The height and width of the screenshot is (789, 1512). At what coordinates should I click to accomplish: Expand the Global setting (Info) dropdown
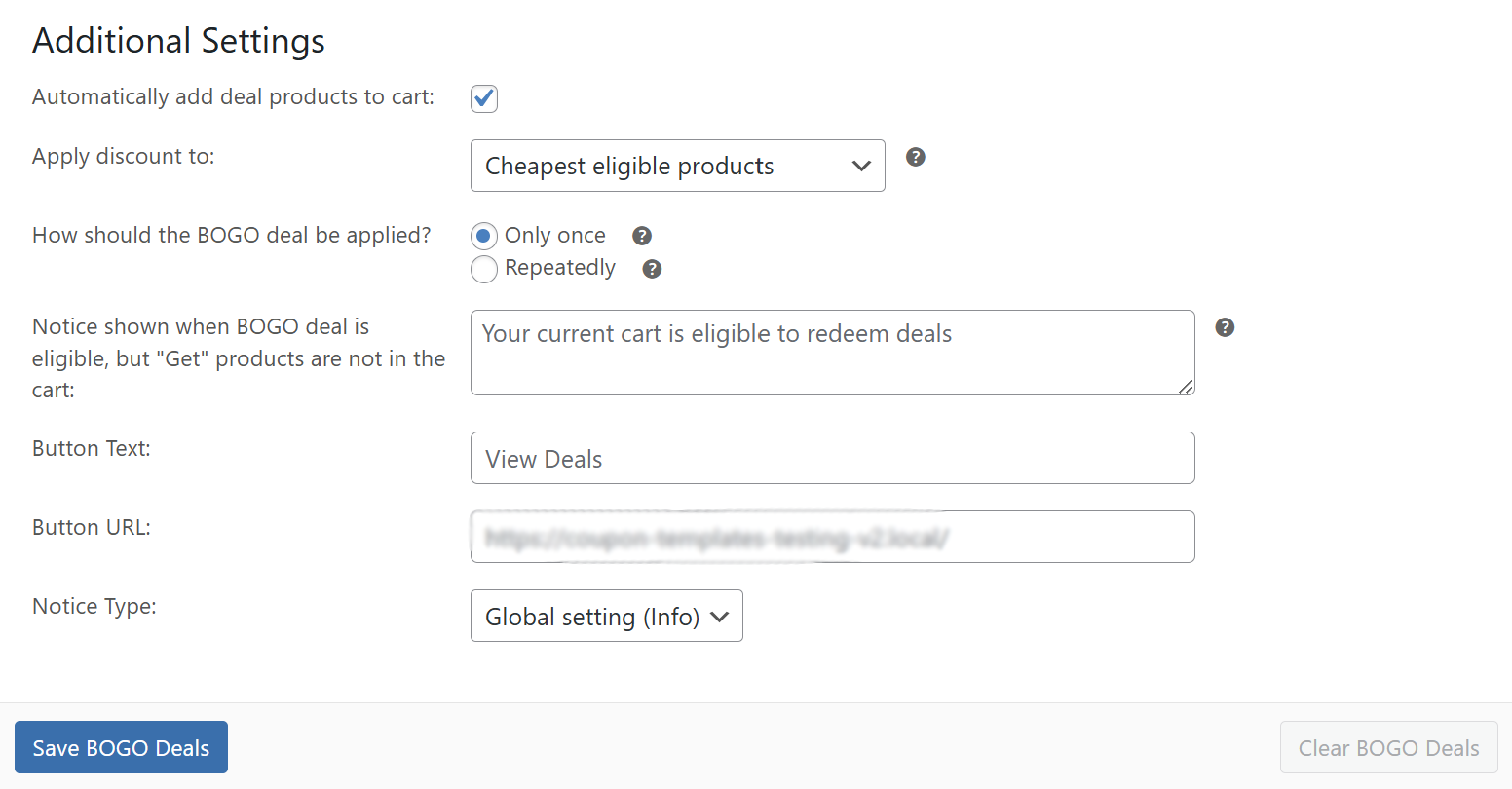(606, 616)
